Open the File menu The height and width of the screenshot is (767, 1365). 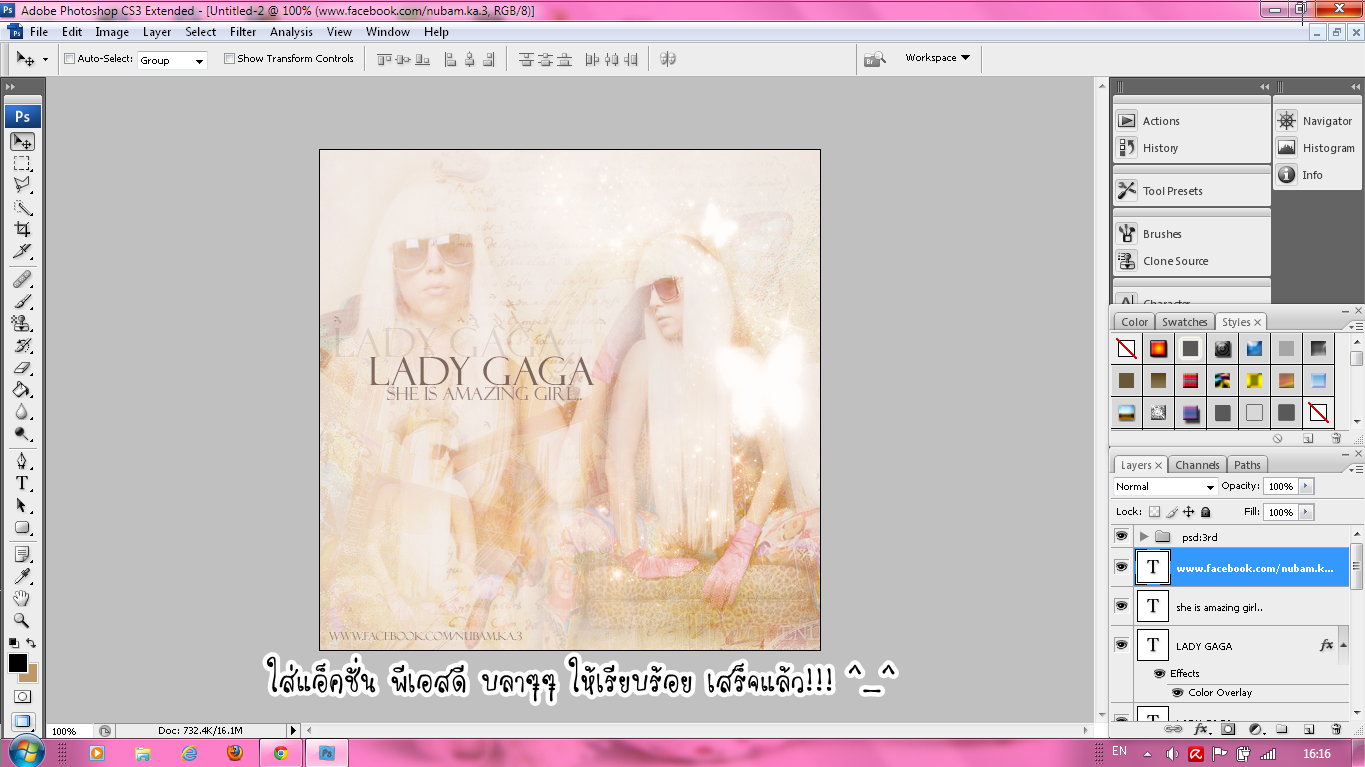click(x=39, y=32)
